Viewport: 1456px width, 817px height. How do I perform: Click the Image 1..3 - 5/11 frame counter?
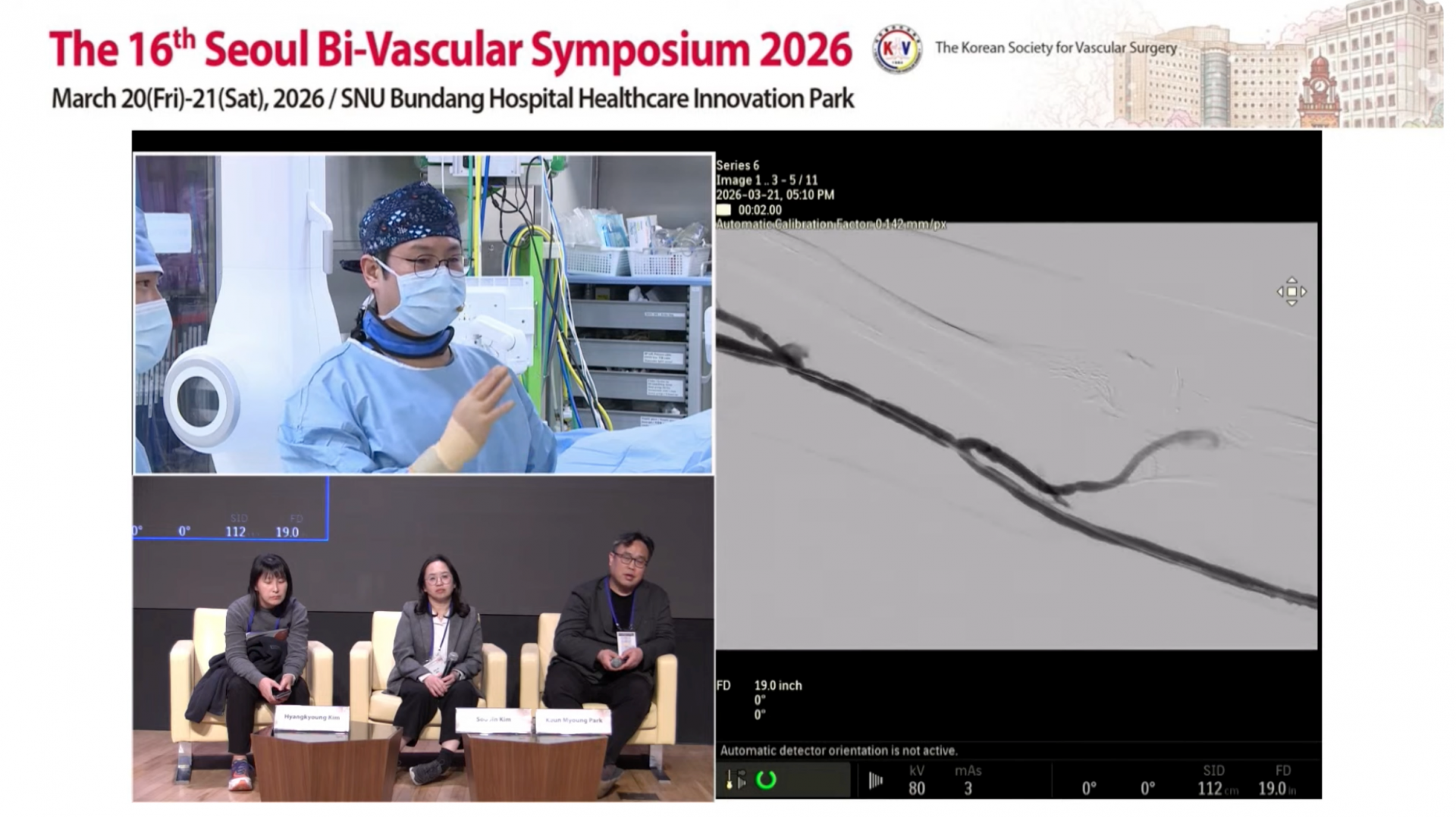coord(767,180)
